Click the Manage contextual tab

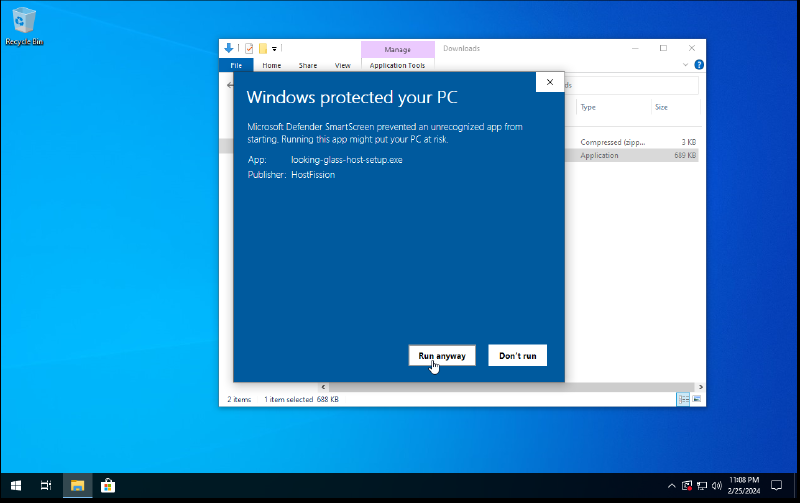397,49
